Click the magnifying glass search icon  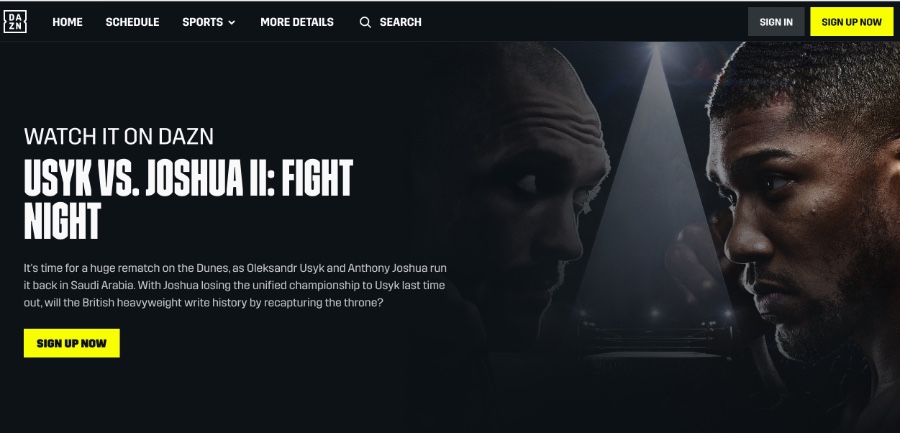(x=365, y=22)
